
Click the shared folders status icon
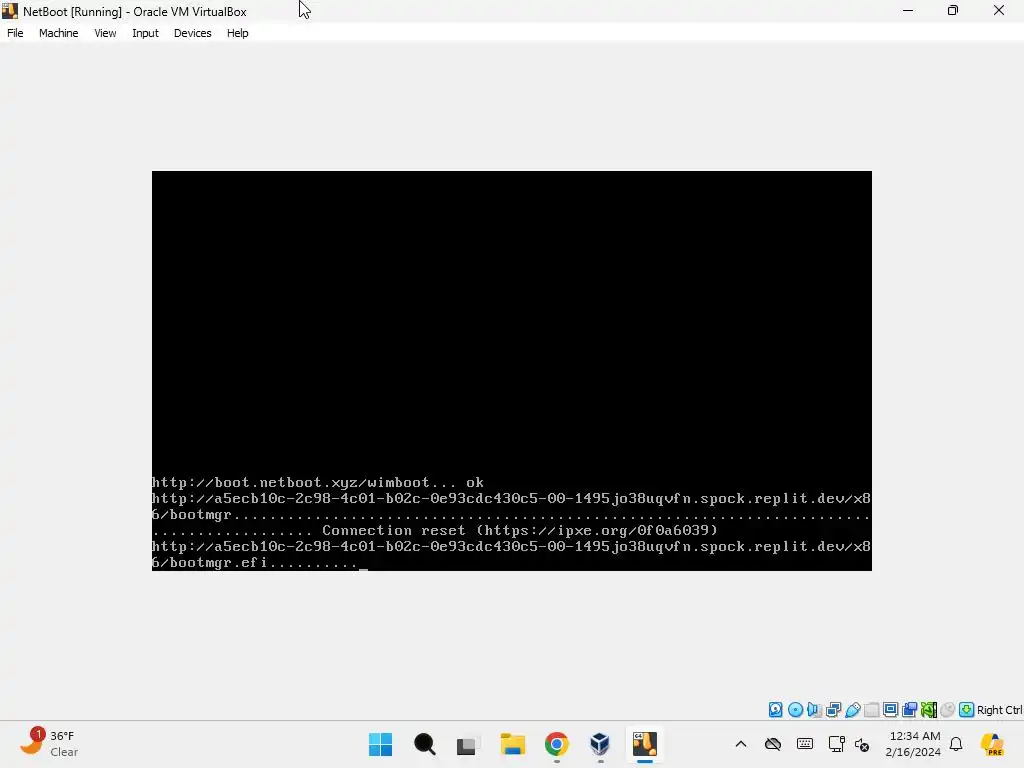coord(871,710)
